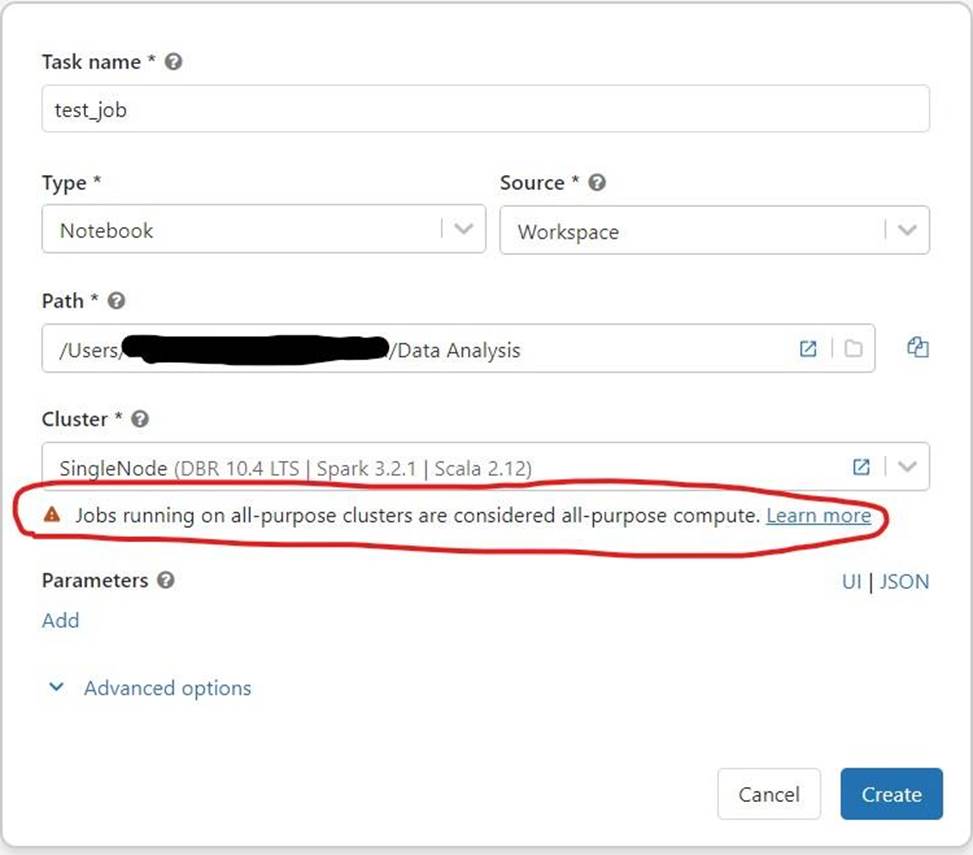Image resolution: width=973 pixels, height=855 pixels.
Task: Click the Create button
Action: (891, 794)
